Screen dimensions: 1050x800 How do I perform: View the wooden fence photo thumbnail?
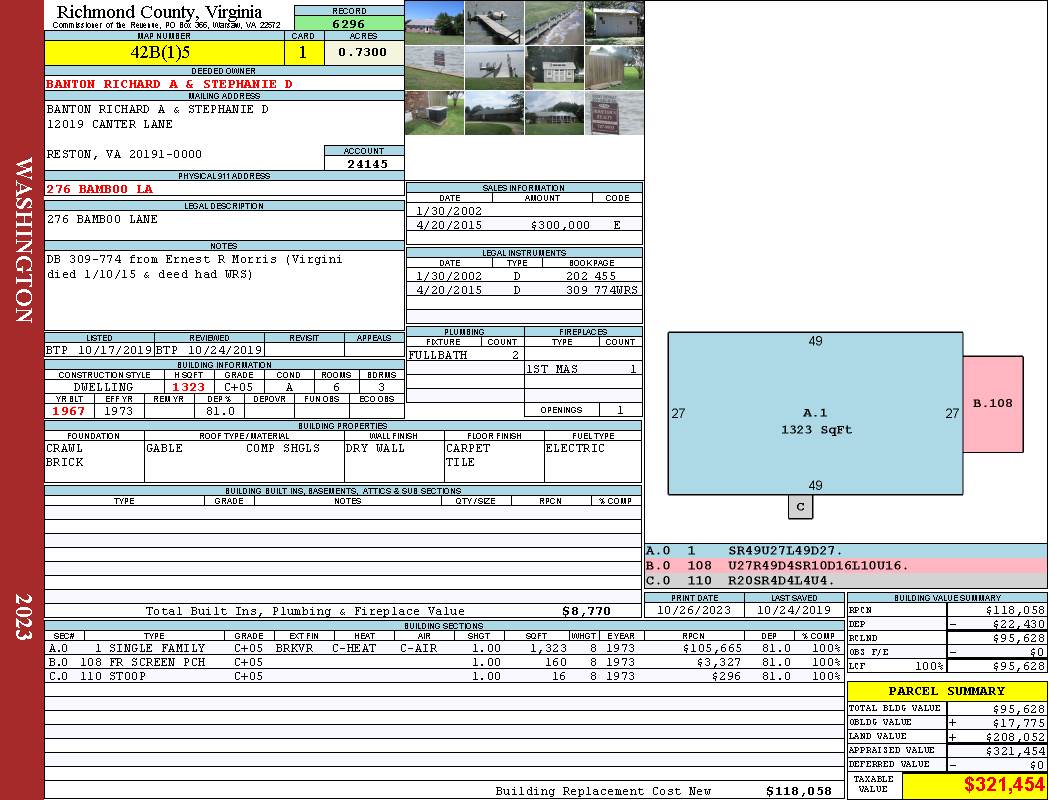click(x=614, y=68)
